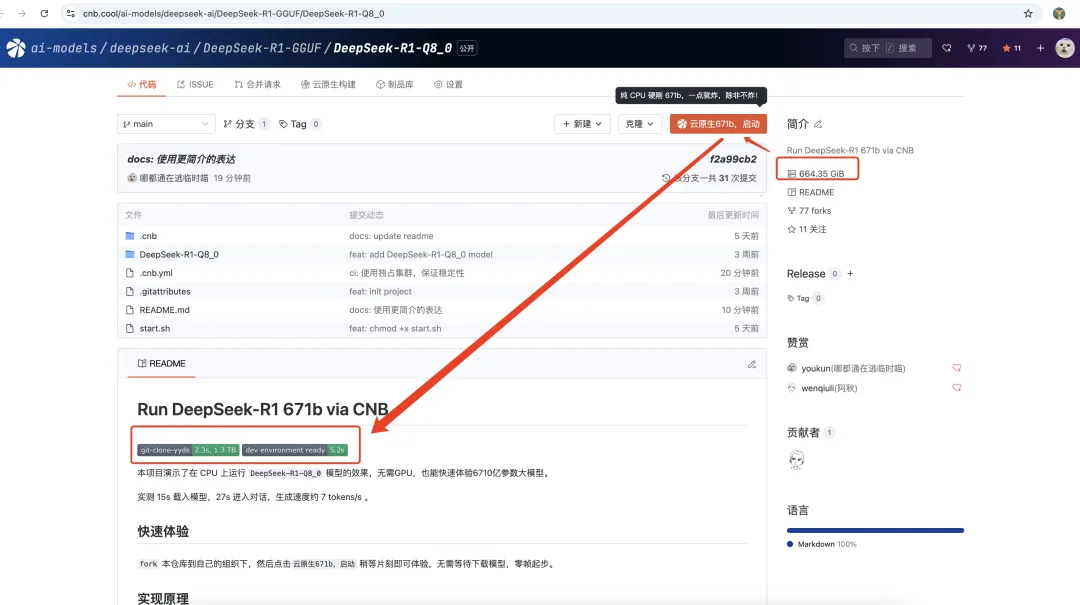The image size is (1080, 605).
Task: Click commit author avatar 哪都通在逃临时喵
Action: pos(132,178)
